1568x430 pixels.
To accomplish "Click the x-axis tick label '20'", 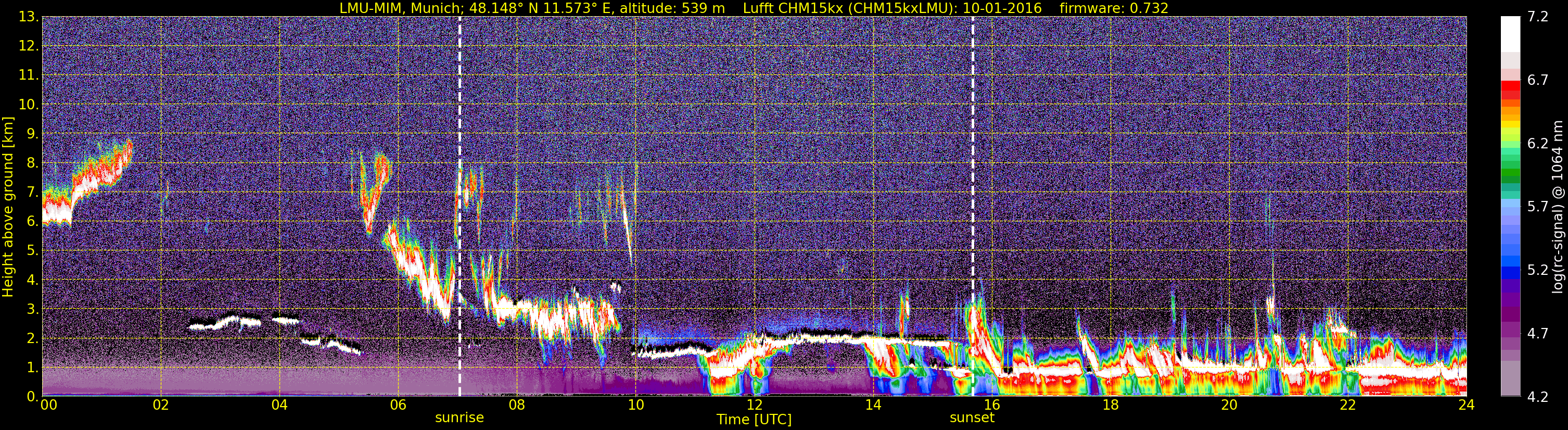I will pyautogui.click(x=1229, y=404).
